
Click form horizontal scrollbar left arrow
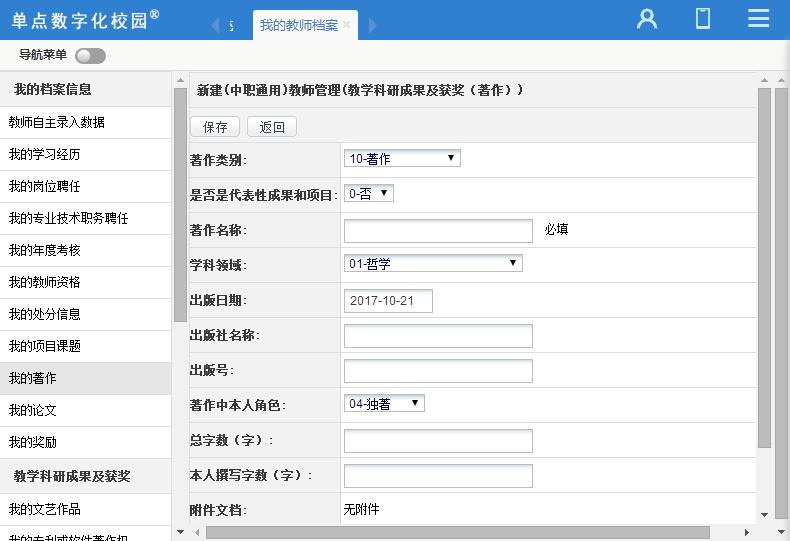[197, 532]
